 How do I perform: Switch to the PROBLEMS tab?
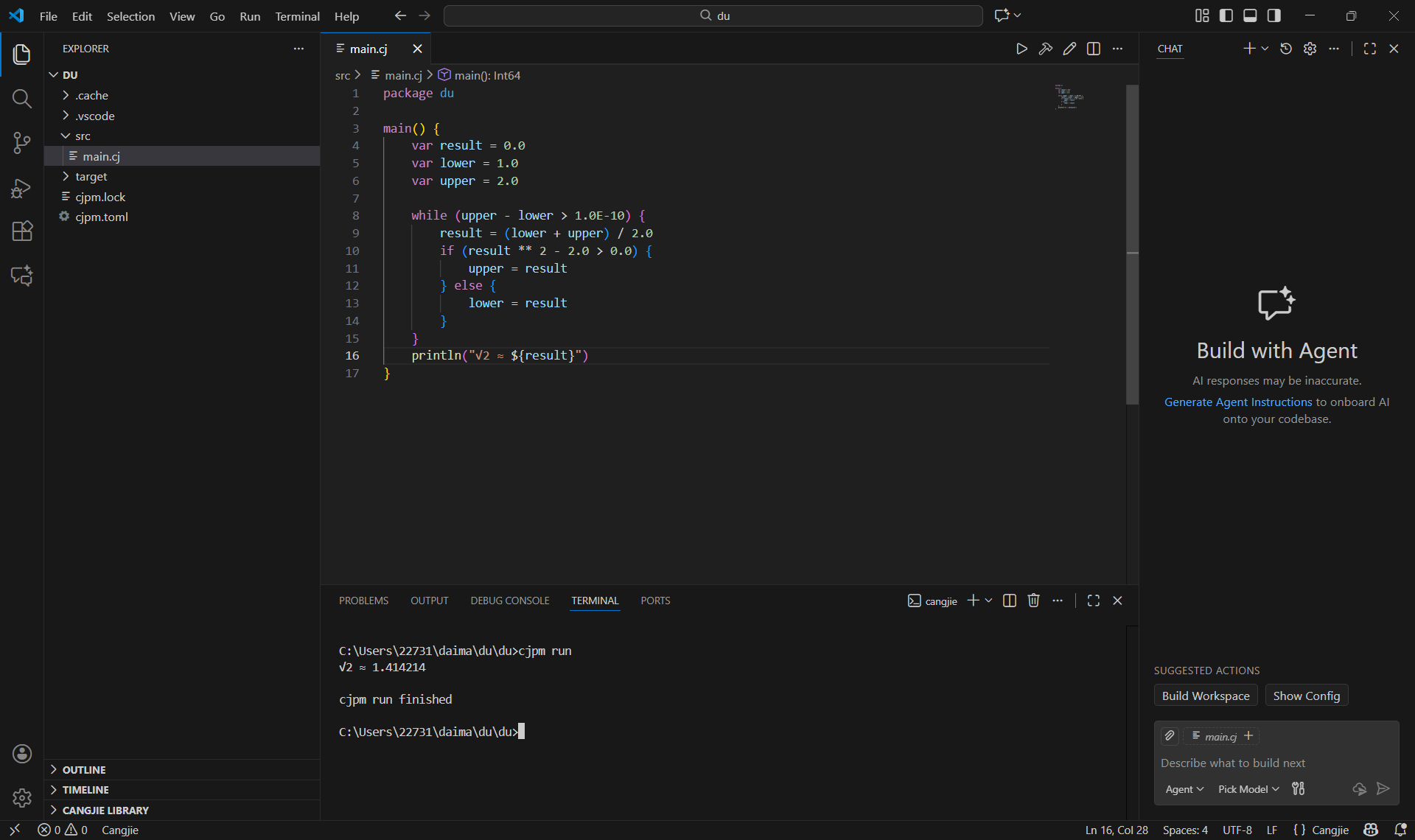[x=363, y=601]
